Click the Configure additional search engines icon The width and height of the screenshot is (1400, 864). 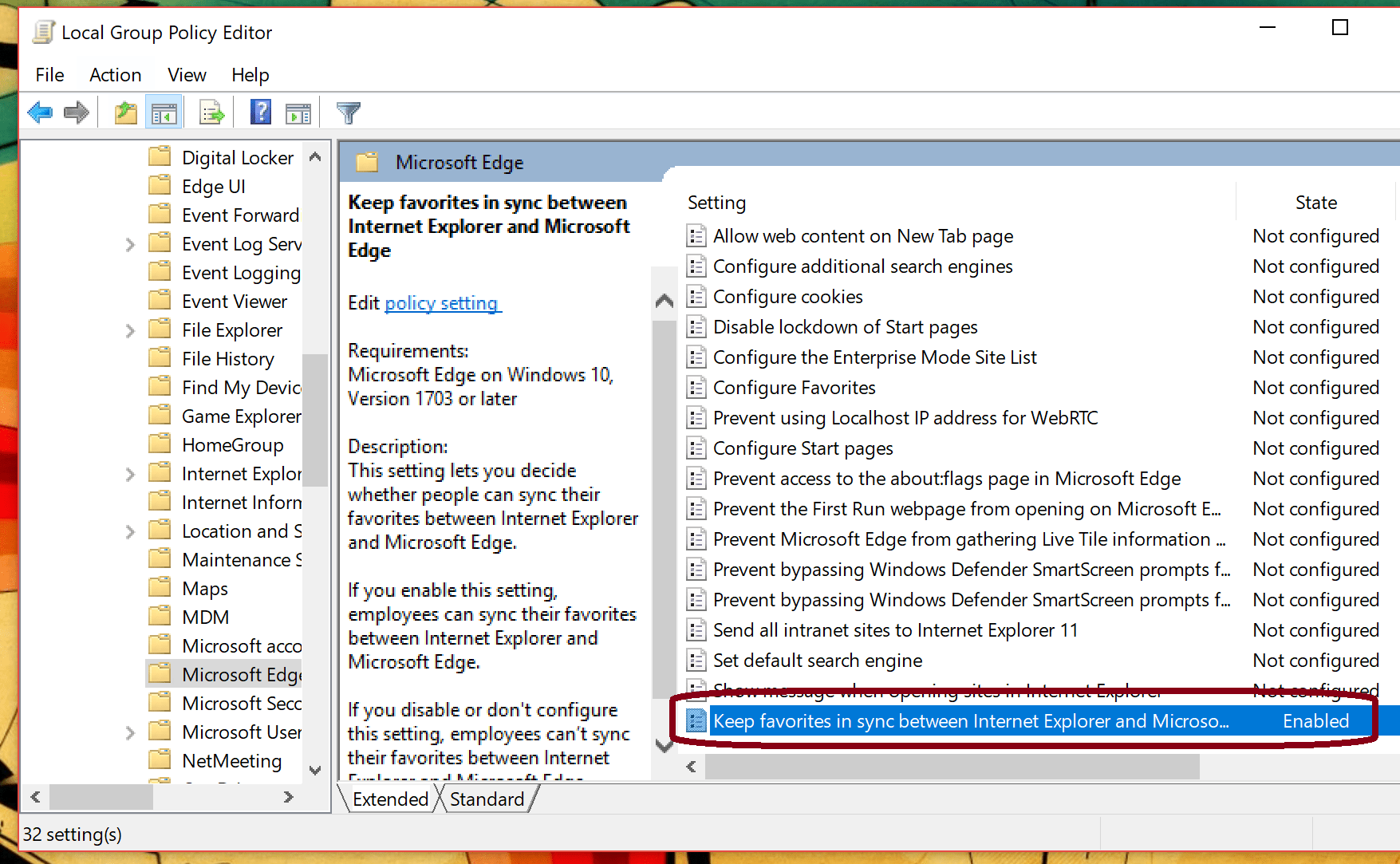tap(696, 266)
